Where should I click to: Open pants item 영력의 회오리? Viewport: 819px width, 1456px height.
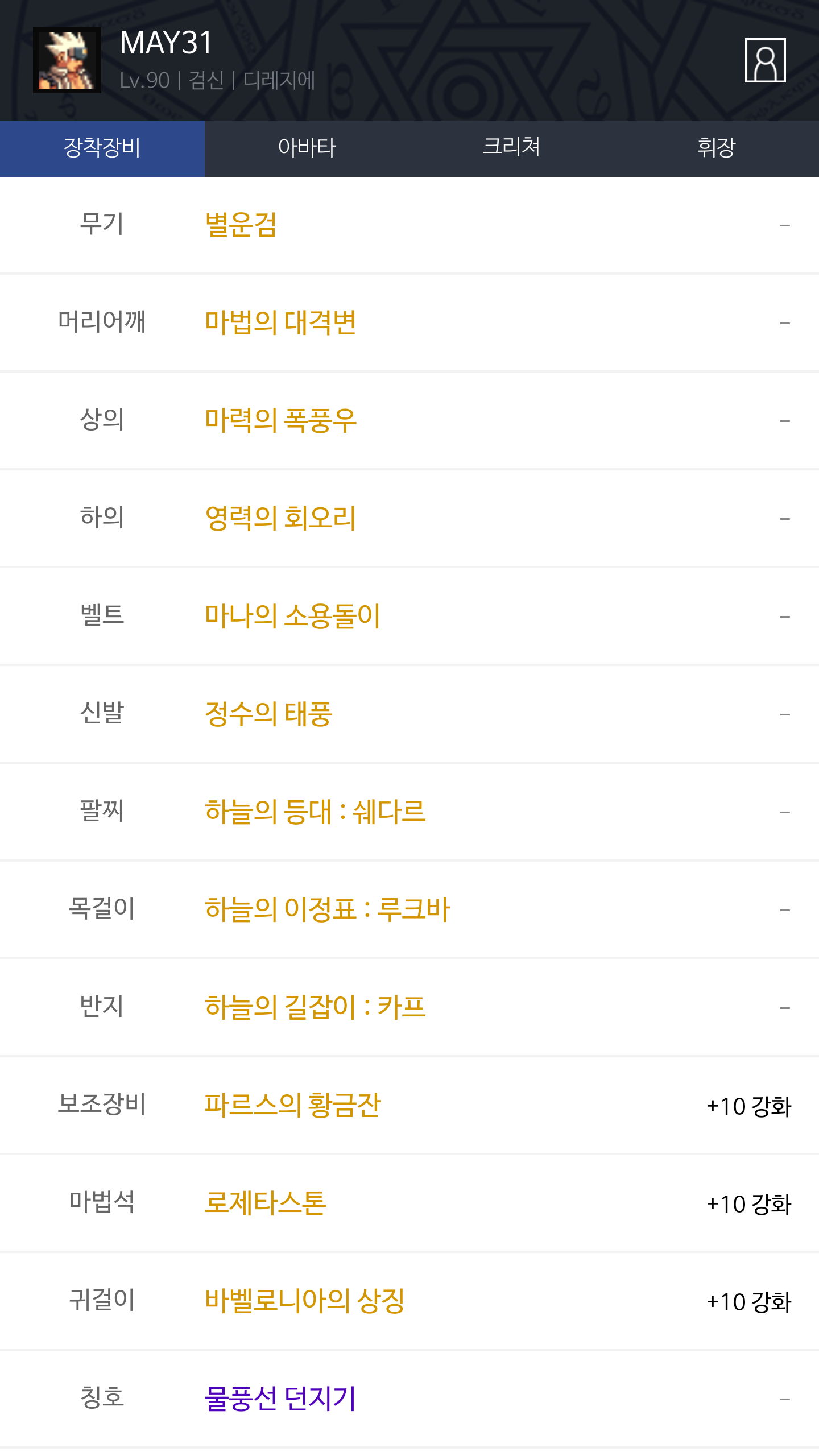(280, 518)
